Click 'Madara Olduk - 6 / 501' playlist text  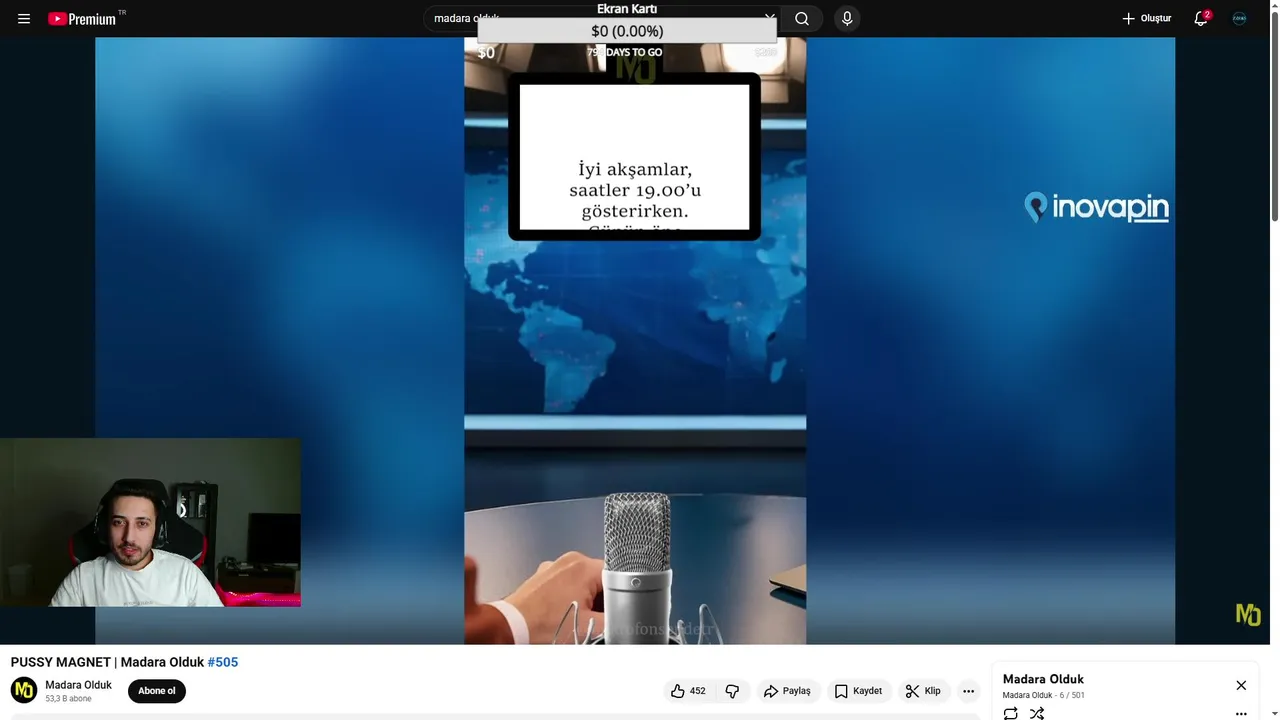[1044, 695]
